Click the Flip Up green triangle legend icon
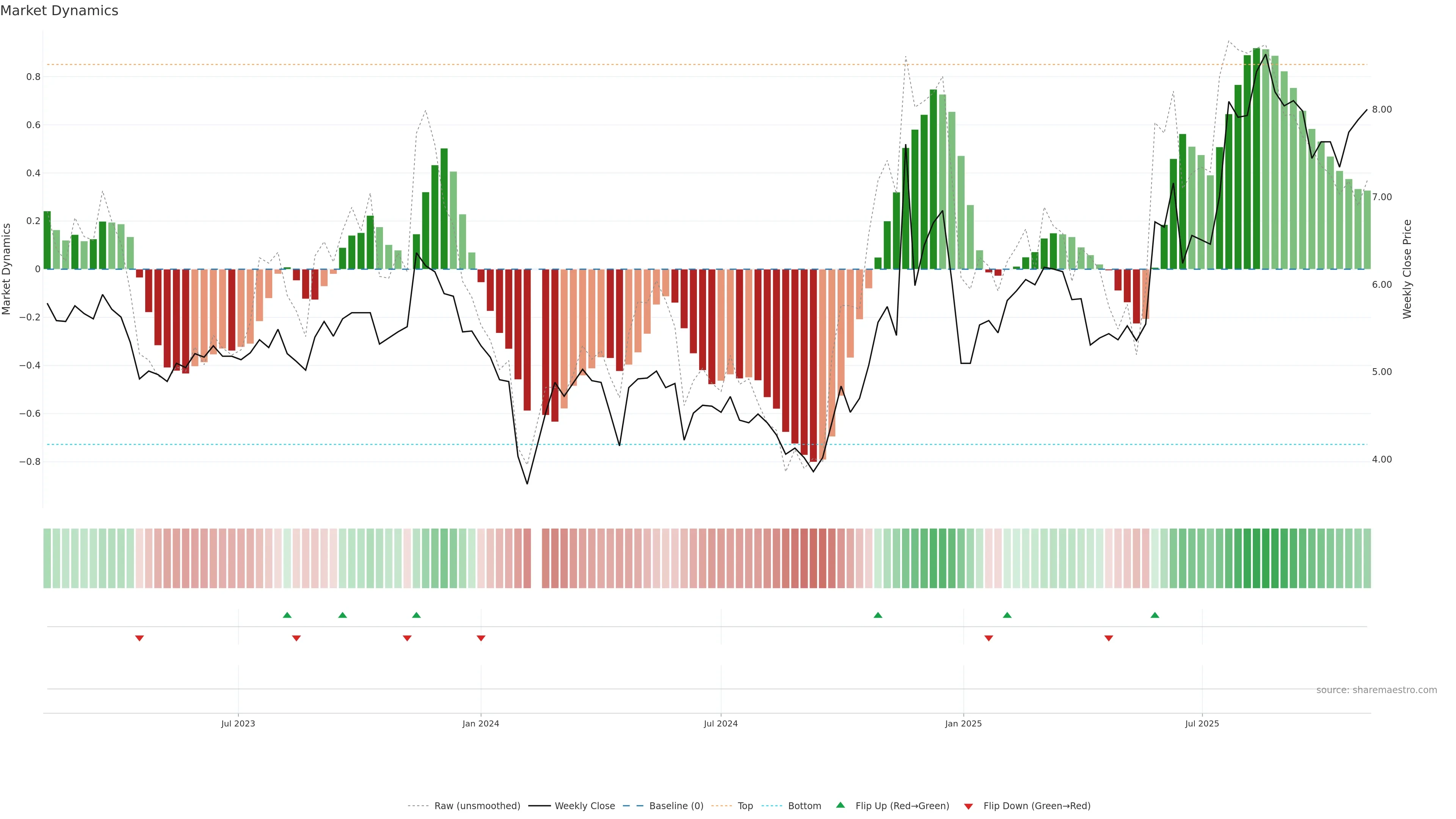The width and height of the screenshot is (1456, 819). [x=841, y=805]
